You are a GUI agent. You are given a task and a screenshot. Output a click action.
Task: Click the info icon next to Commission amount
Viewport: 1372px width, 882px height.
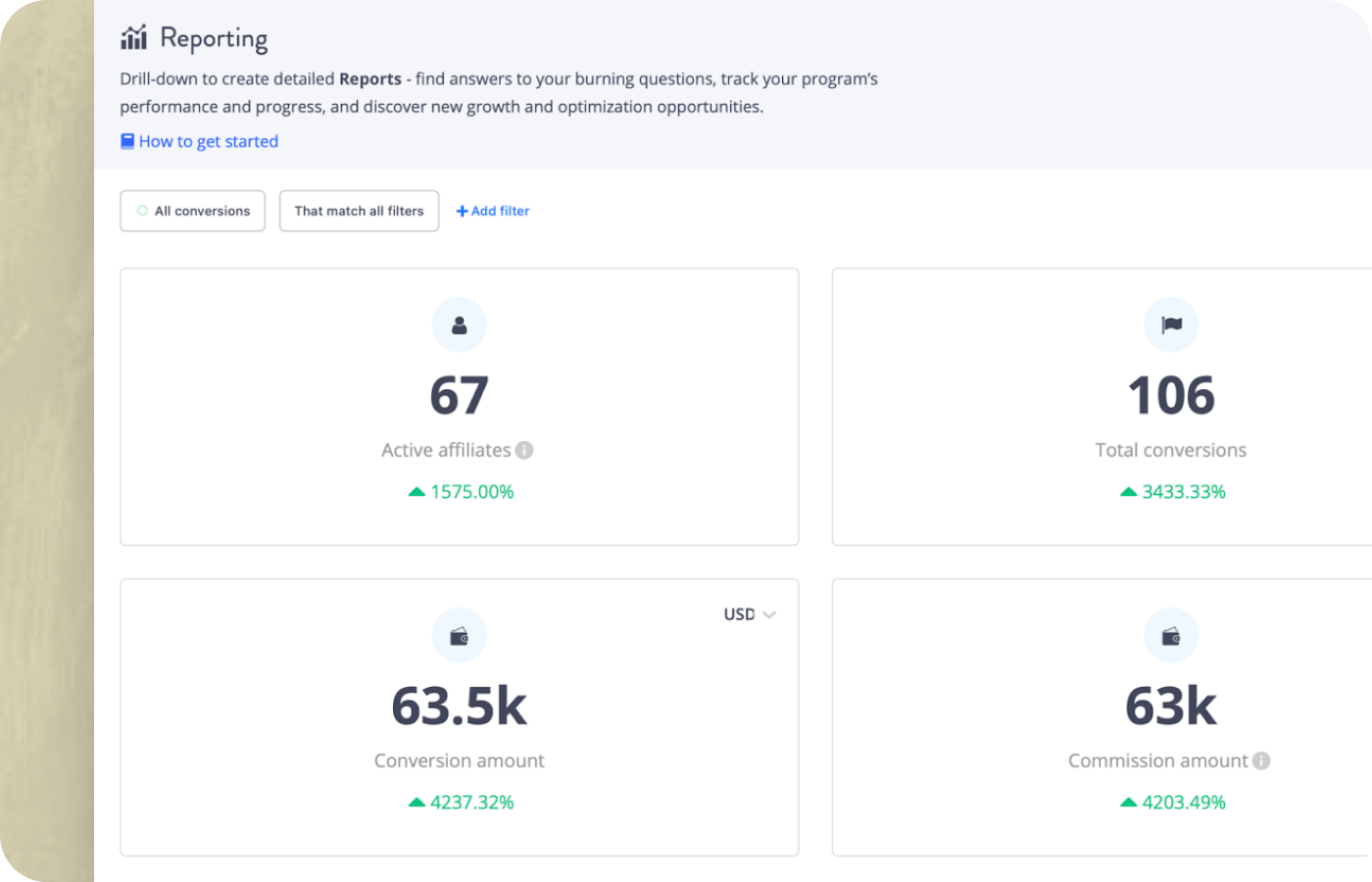1261,760
